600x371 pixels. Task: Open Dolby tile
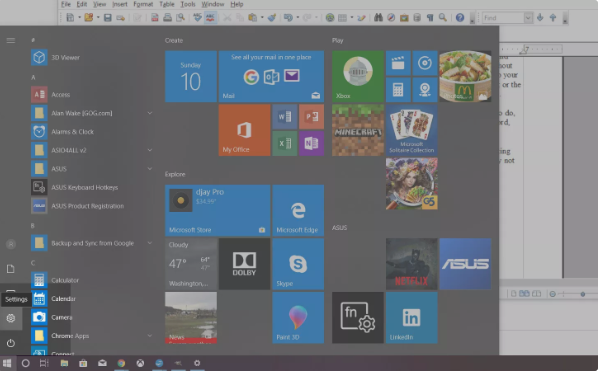245,264
